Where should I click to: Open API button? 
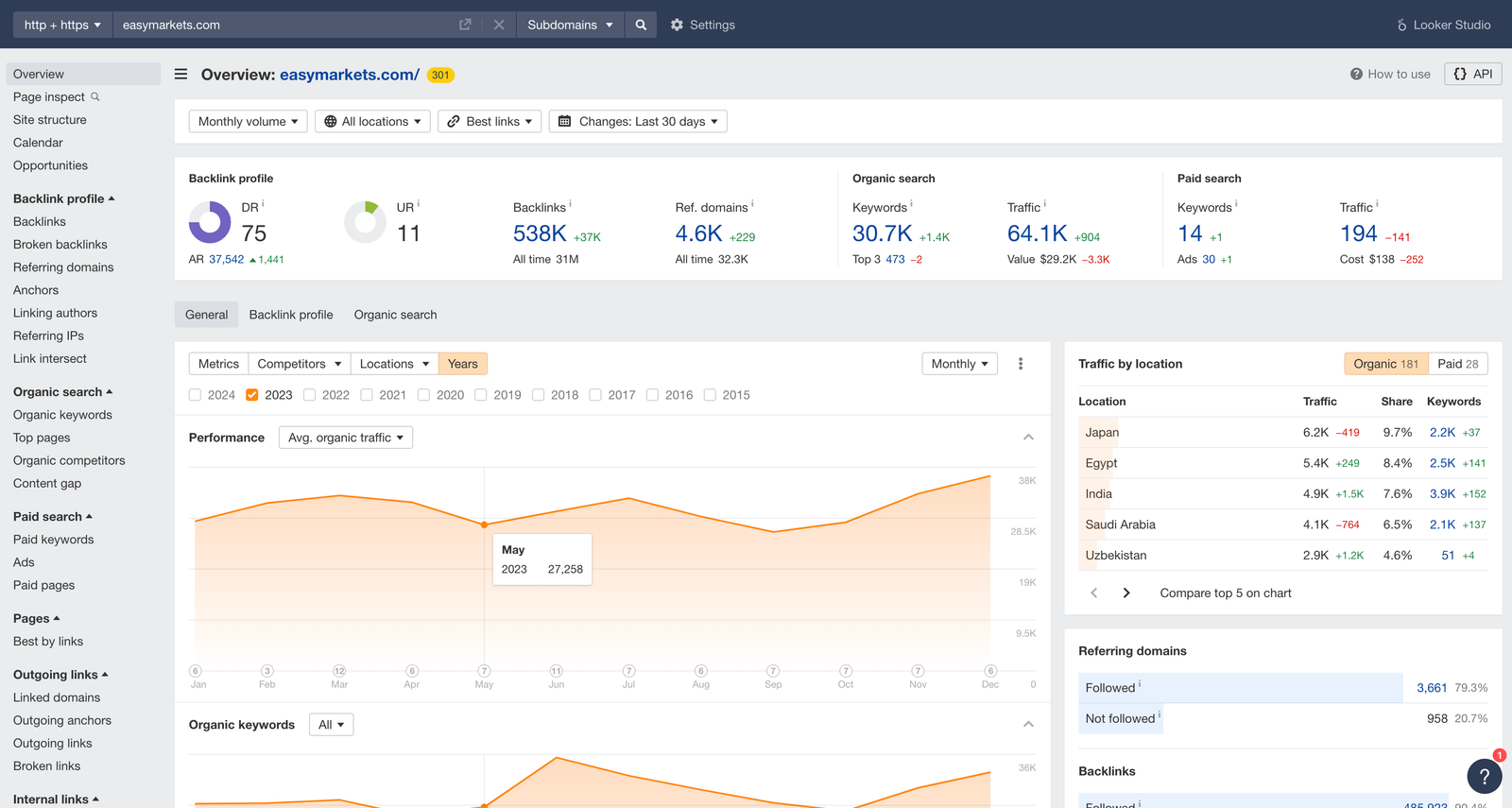click(1473, 74)
